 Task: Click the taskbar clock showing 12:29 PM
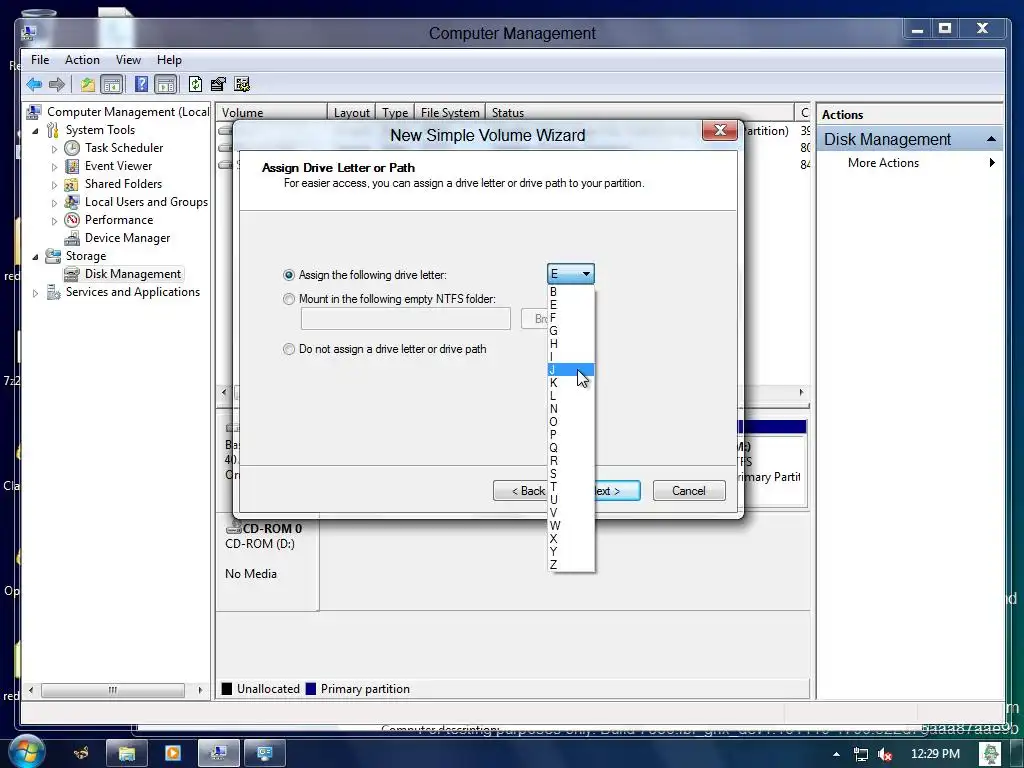tap(935, 754)
